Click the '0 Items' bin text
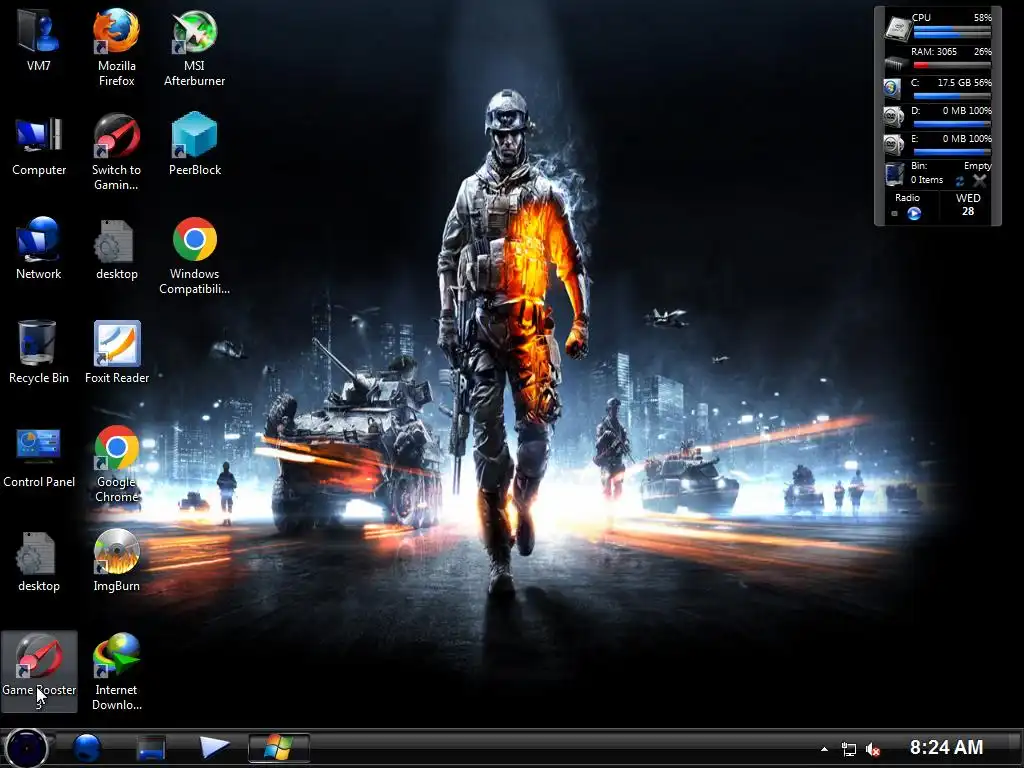This screenshot has height=768, width=1024. 927,180
